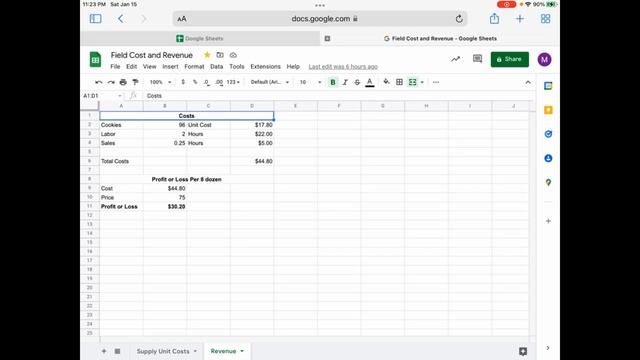
Task: Open the View menu
Action: [x=149, y=67]
